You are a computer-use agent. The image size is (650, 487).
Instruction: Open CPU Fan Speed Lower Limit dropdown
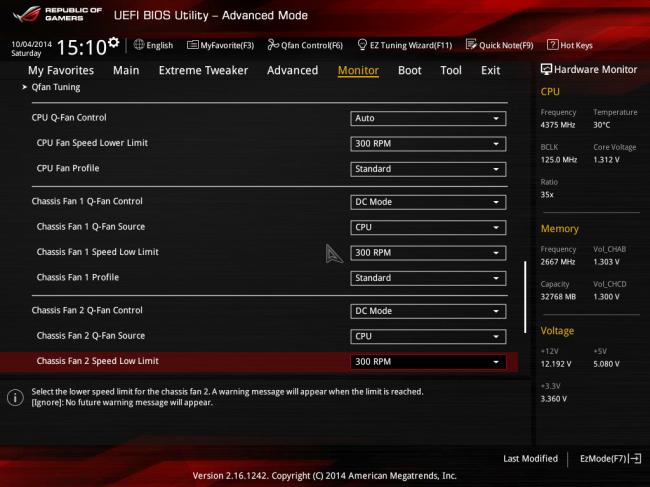tap(428, 144)
